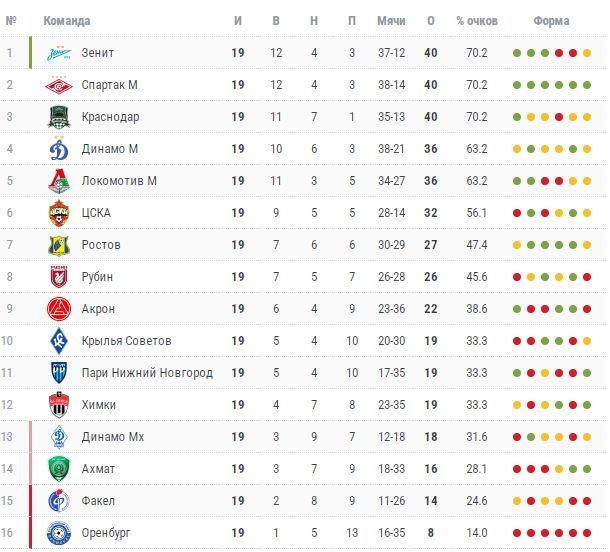Click the Fakel team emblem

point(59,501)
